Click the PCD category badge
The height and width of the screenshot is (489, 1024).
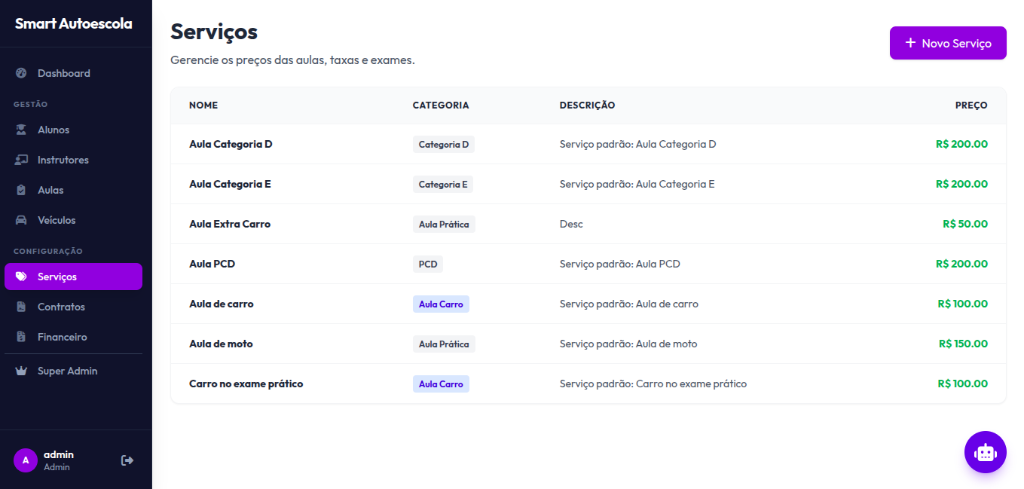pyautogui.click(x=428, y=264)
